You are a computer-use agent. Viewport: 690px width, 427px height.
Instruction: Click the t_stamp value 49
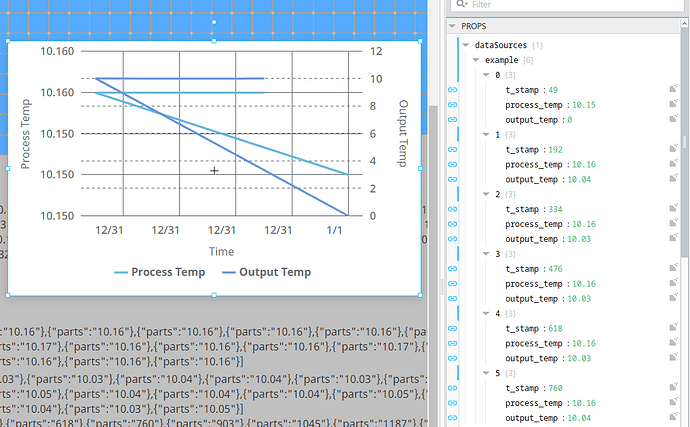tap(553, 90)
